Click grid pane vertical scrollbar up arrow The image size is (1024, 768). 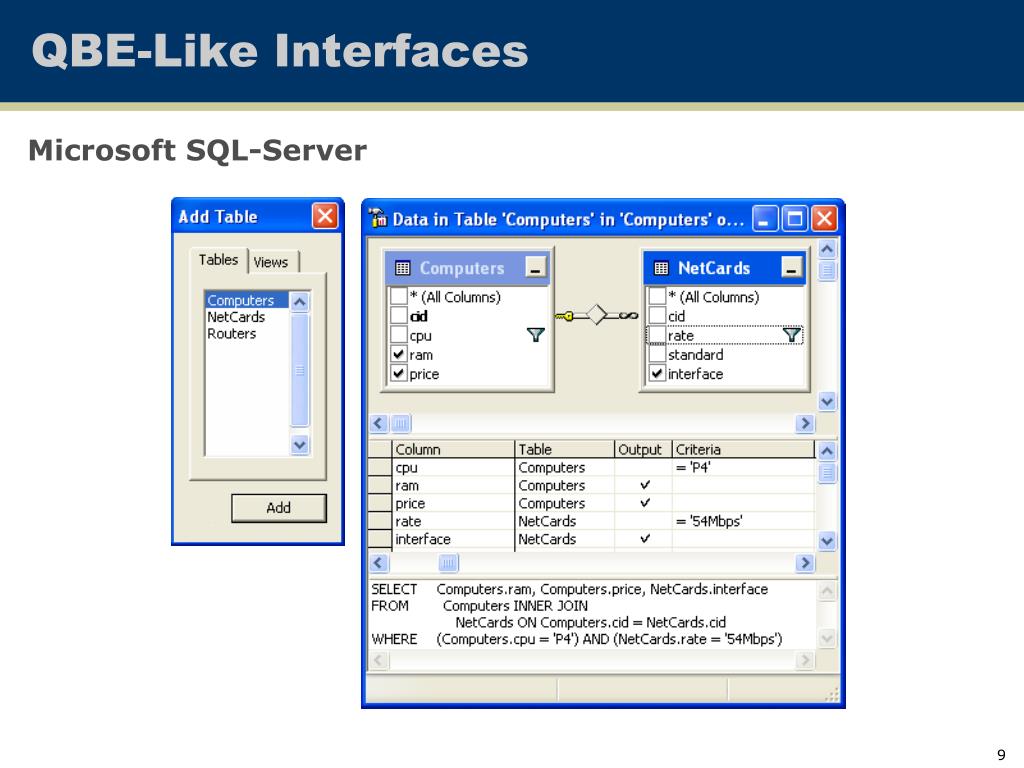827,451
